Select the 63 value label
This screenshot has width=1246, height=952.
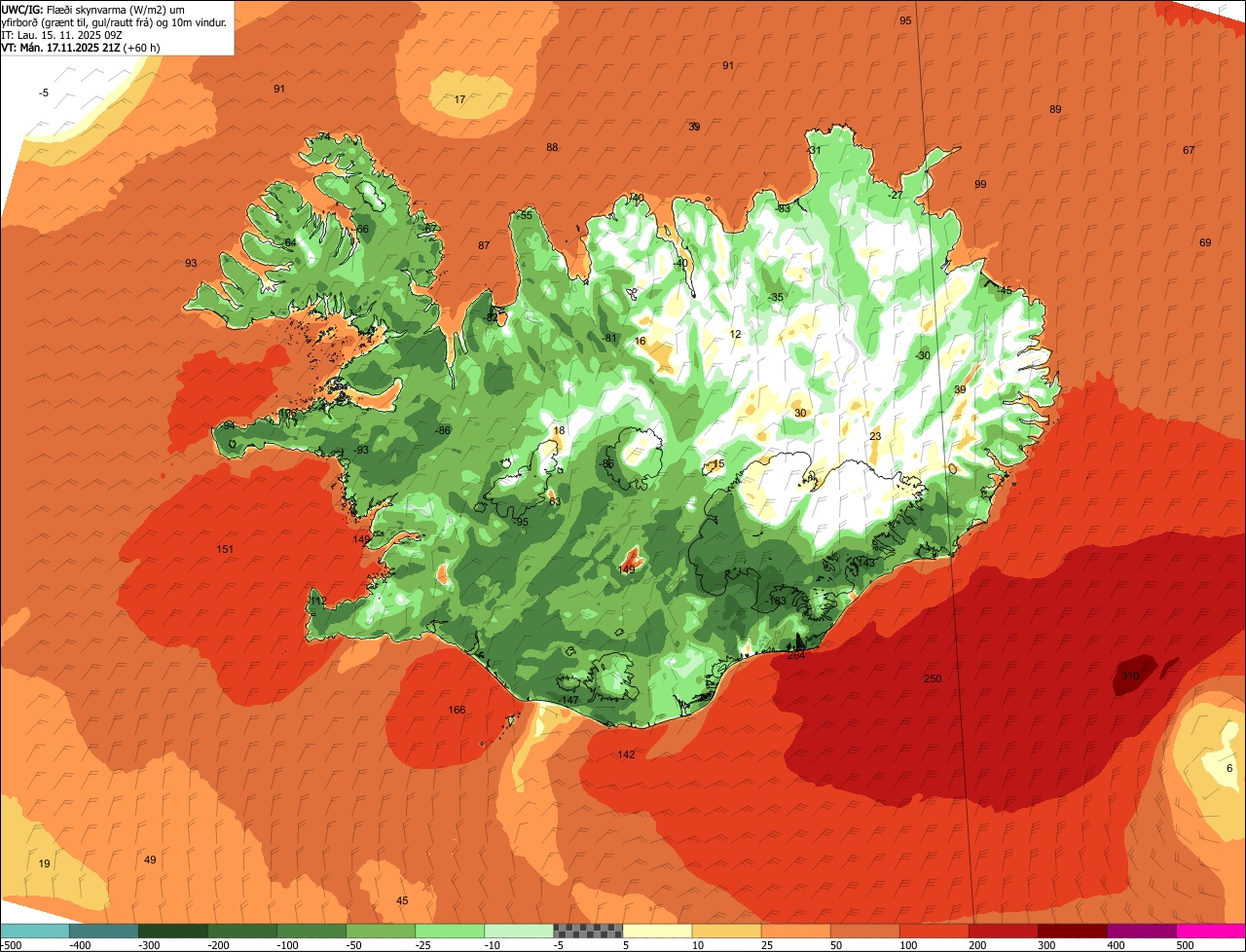(555, 501)
